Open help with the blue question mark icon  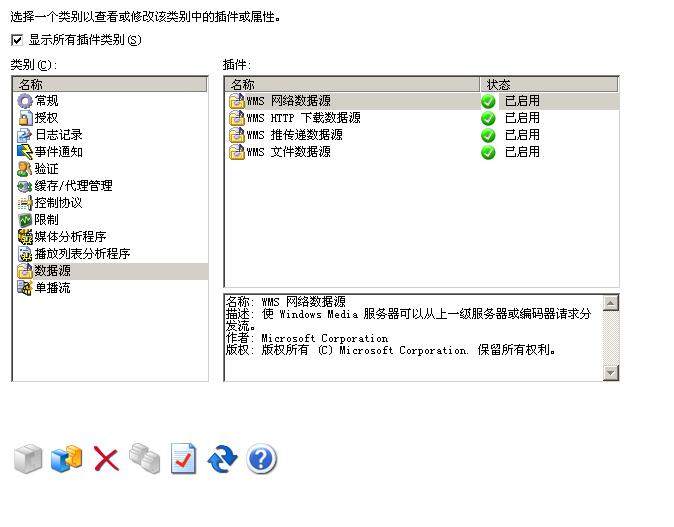[261, 459]
